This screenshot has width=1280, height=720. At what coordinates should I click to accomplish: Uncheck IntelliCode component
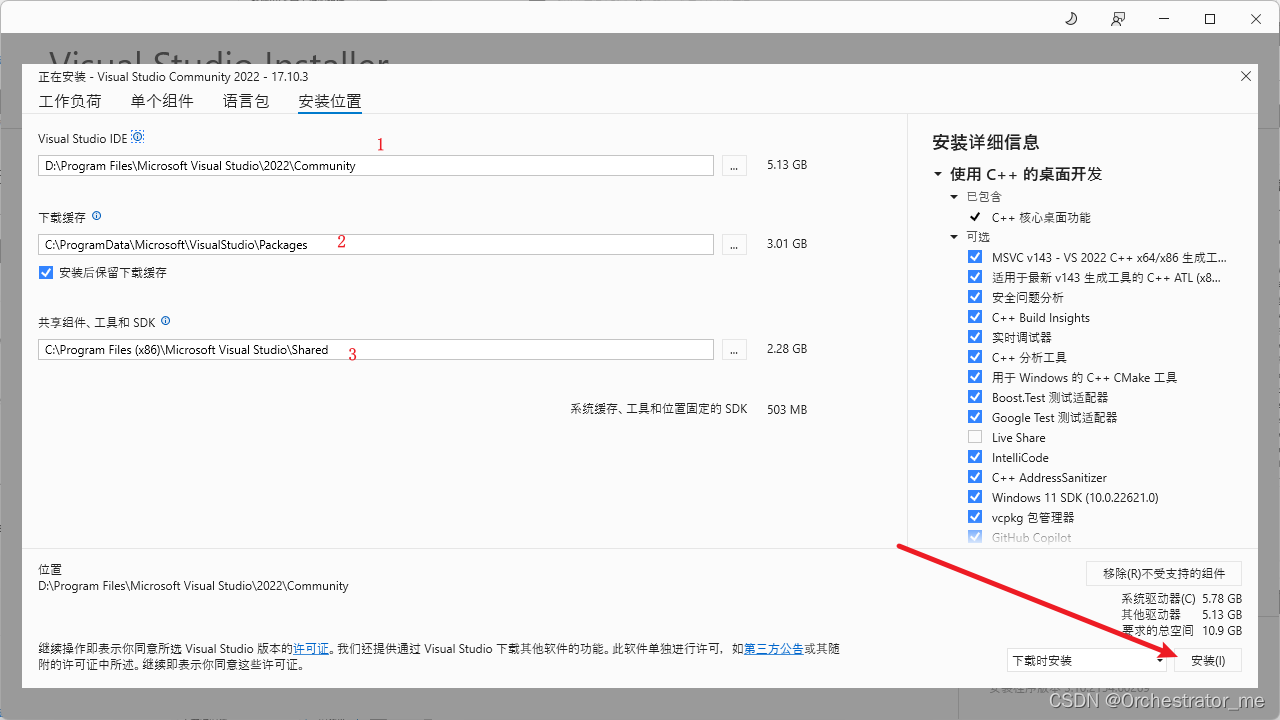(x=975, y=457)
